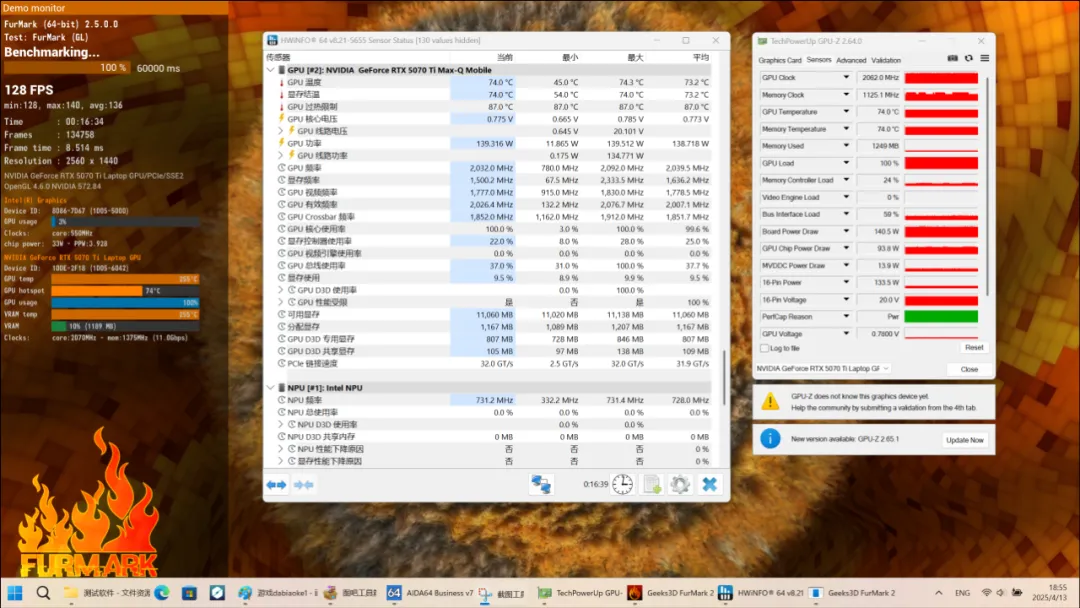Click HWiNFO double-arrow shrink layout icon
Image resolution: width=1080 pixels, height=608 pixels.
pyautogui.click(x=304, y=485)
